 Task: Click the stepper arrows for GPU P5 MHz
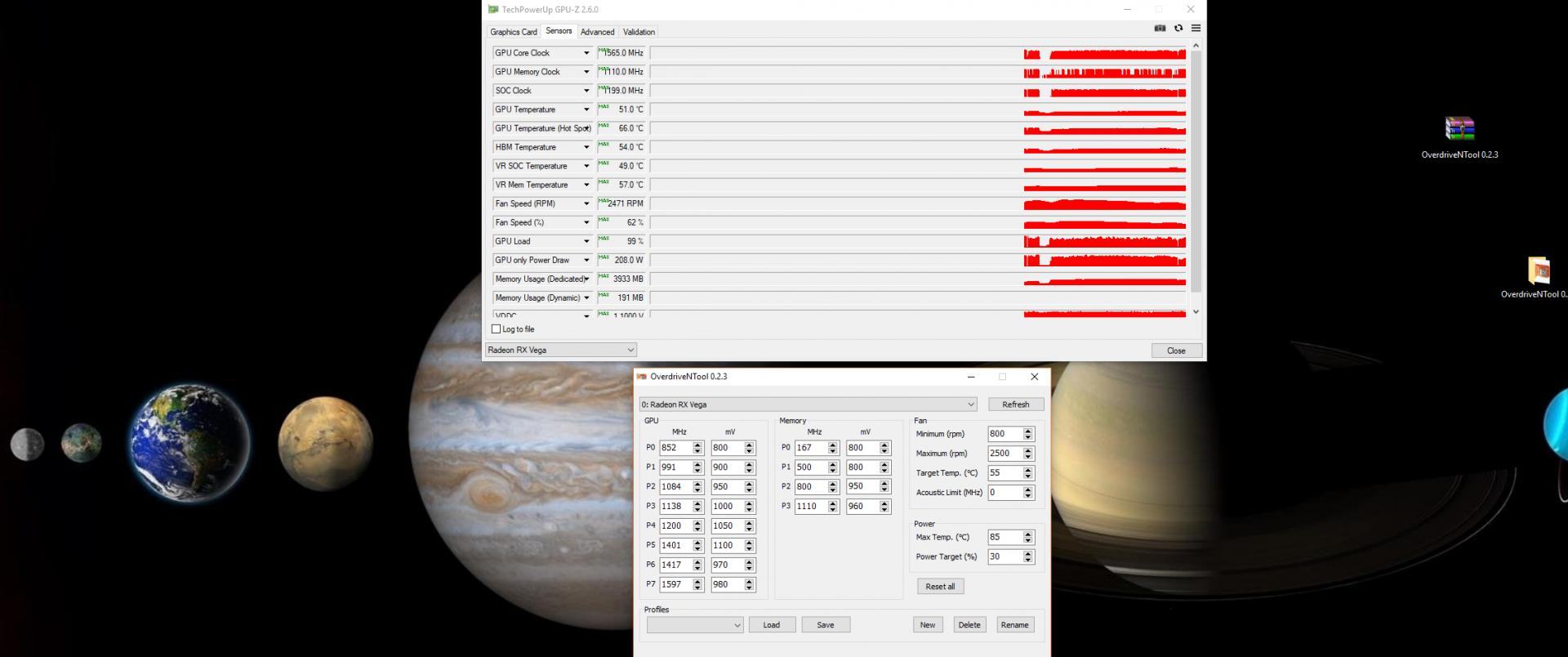697,546
